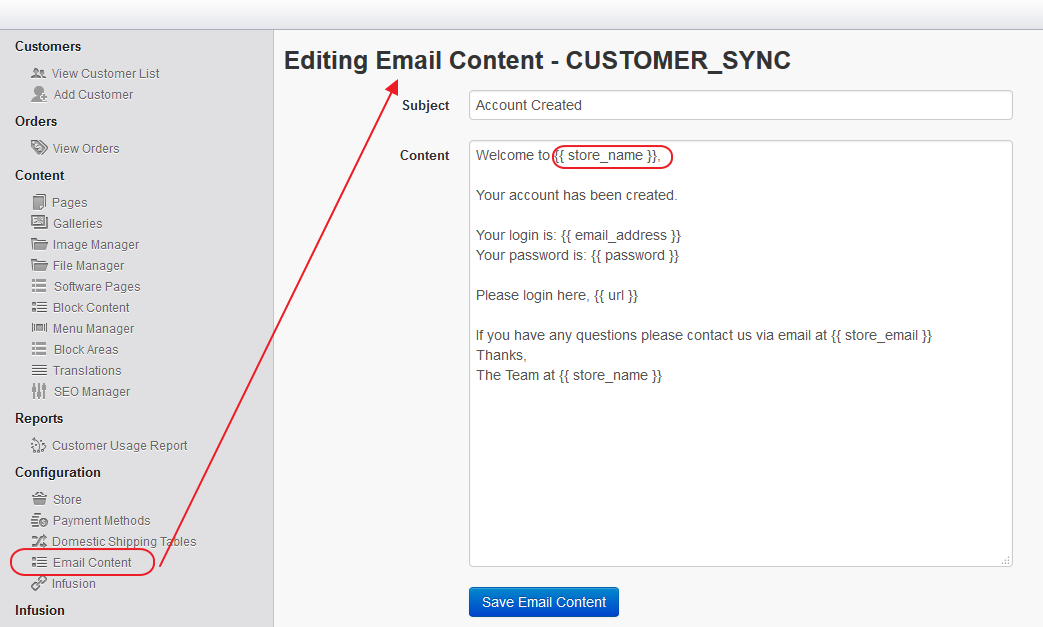This screenshot has height=627, width=1043.
Task: Click the 'Thanks,' line in content
Action: 502,355
